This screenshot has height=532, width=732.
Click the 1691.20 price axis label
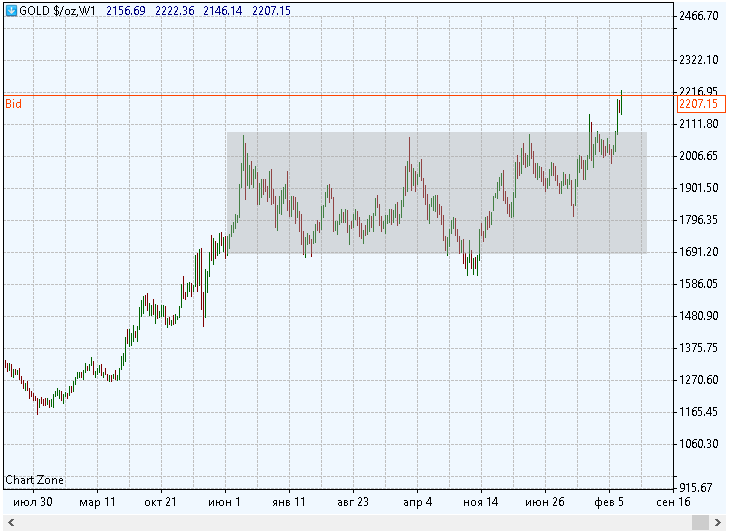tap(698, 252)
